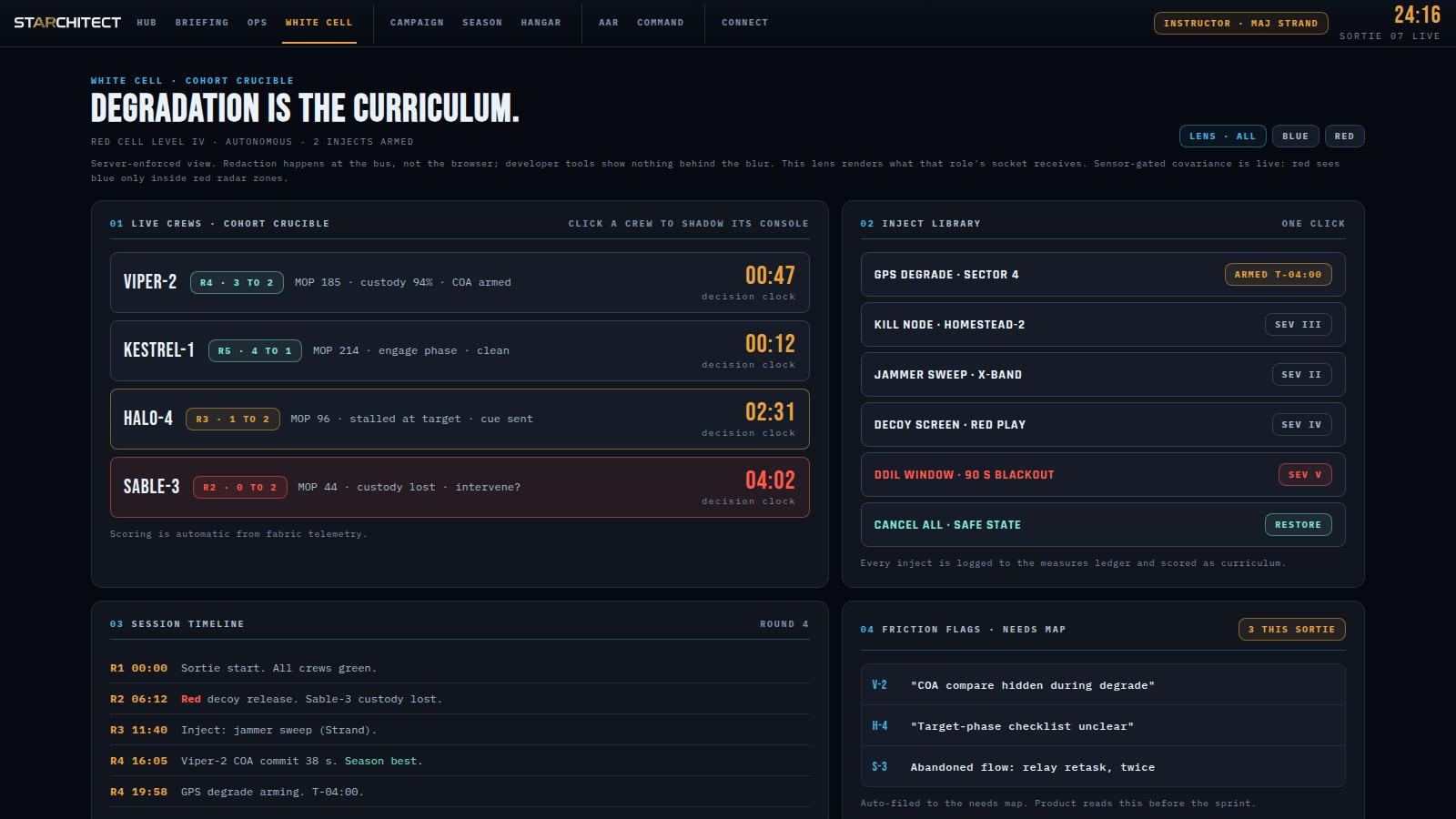The width and height of the screenshot is (1456, 819).
Task: Open the HUB nav item
Action: [147, 22]
